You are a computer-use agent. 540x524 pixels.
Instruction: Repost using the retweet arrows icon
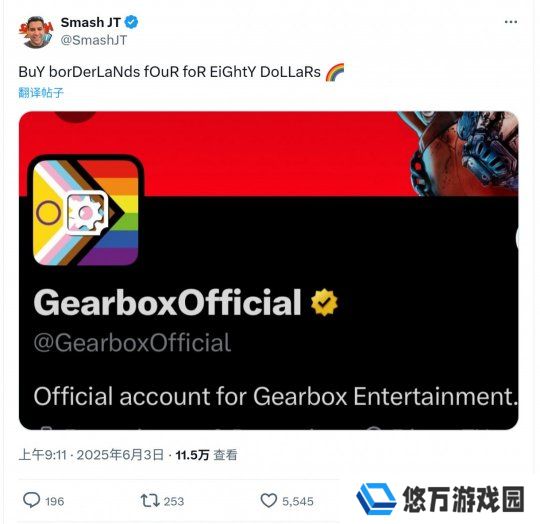pos(150,500)
